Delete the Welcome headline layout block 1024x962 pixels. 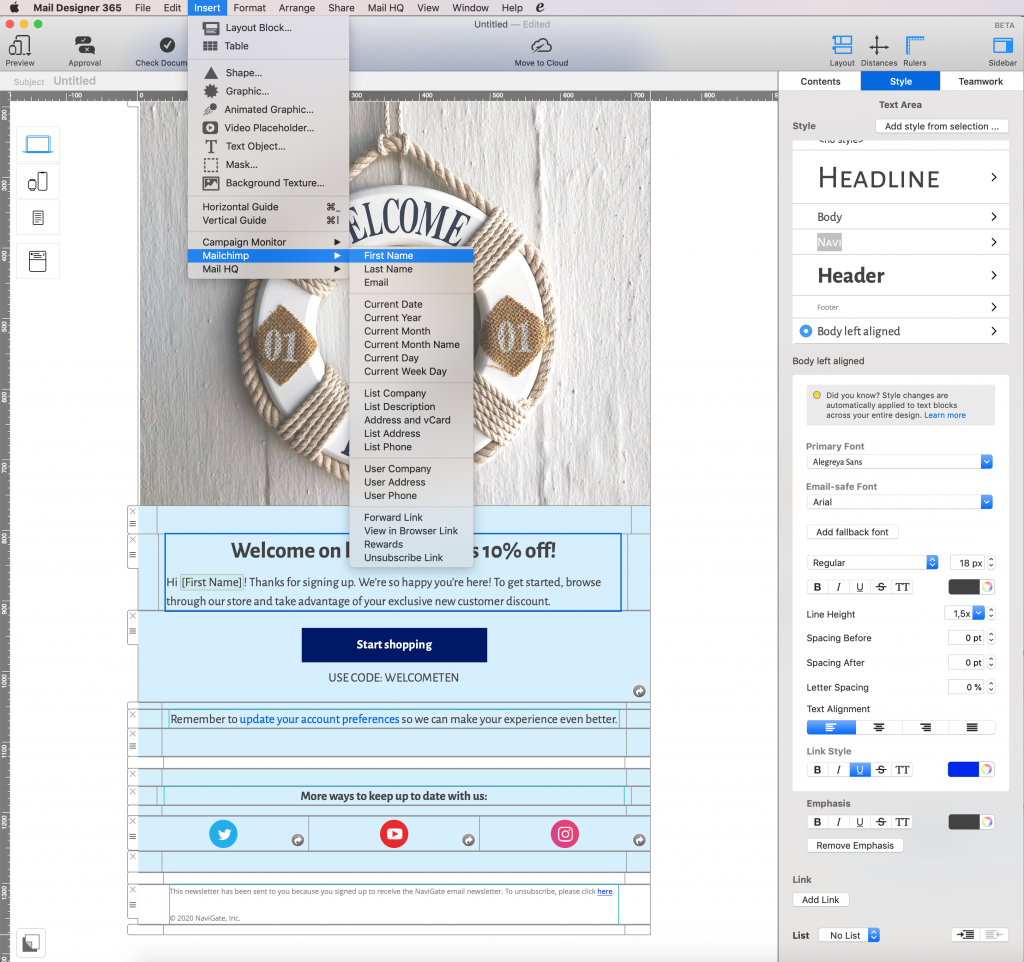coord(133,539)
